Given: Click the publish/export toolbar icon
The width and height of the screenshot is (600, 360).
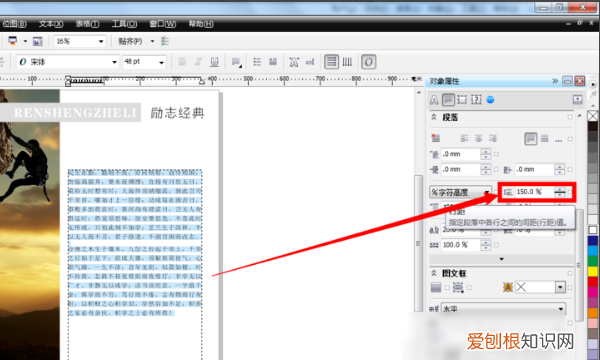Looking at the screenshot, I should 13,41.
